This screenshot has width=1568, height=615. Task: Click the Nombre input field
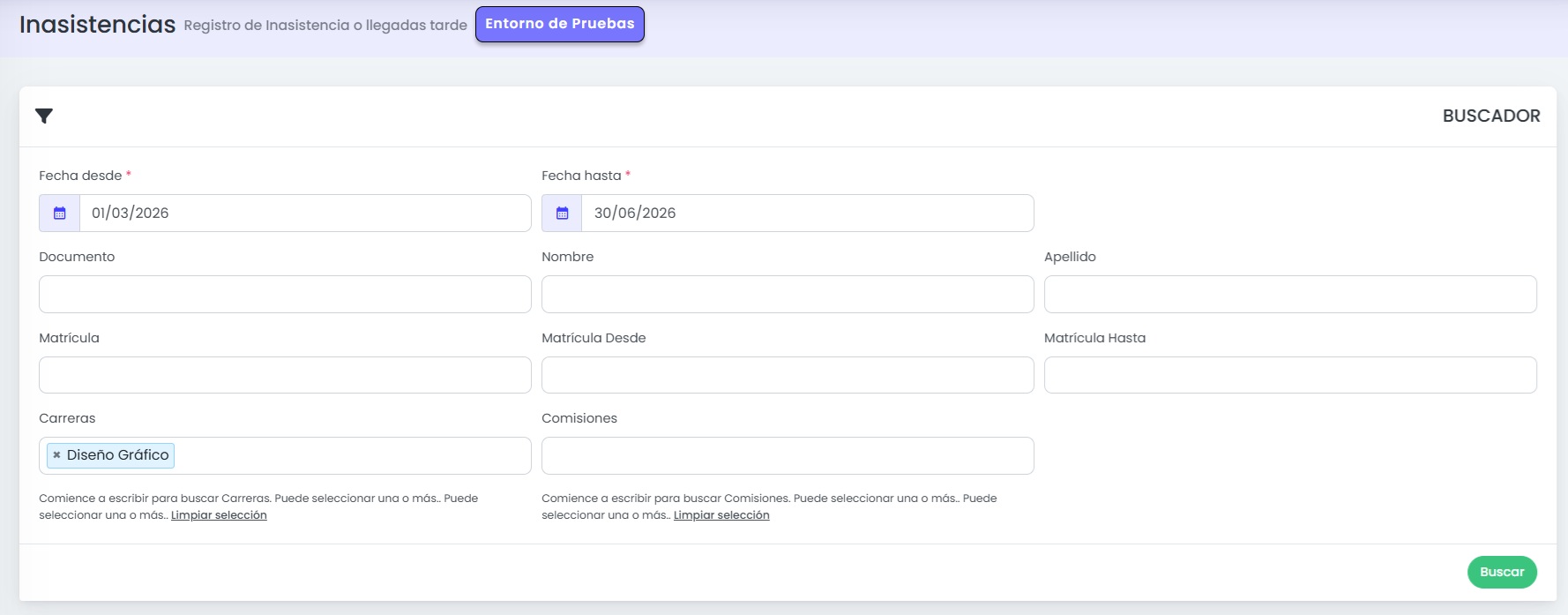(788, 294)
